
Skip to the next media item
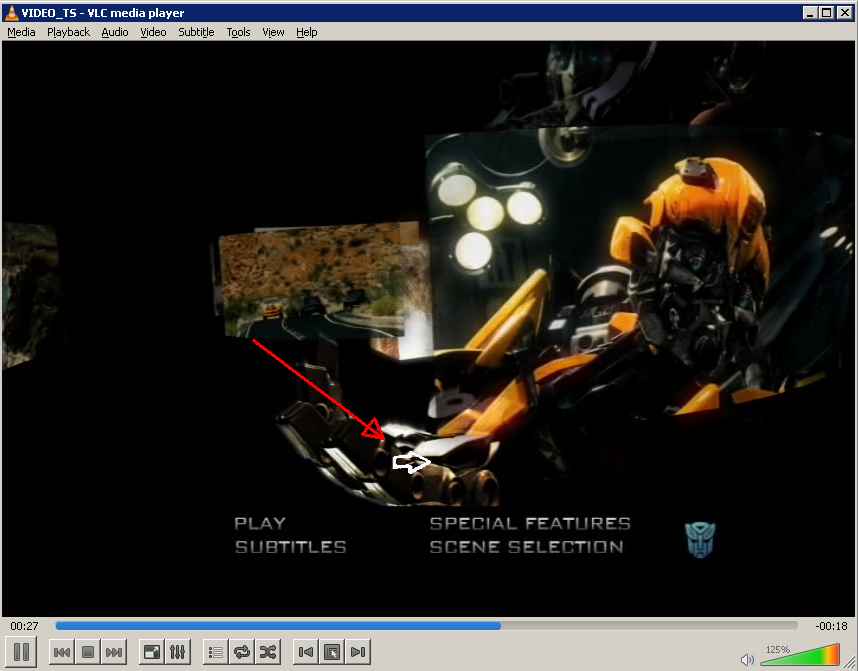114,652
